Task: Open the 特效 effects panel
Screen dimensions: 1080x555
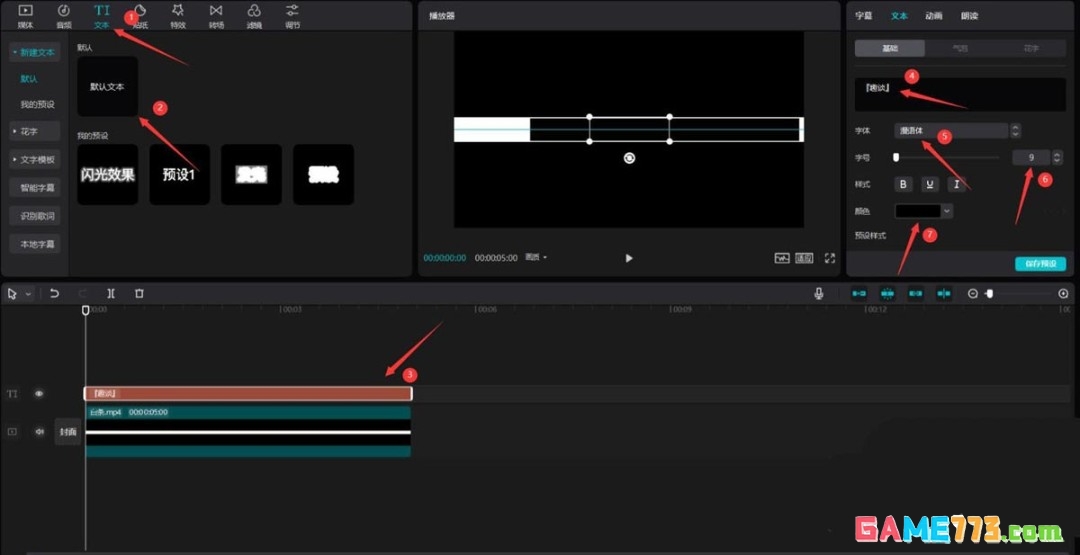Action: [177, 15]
